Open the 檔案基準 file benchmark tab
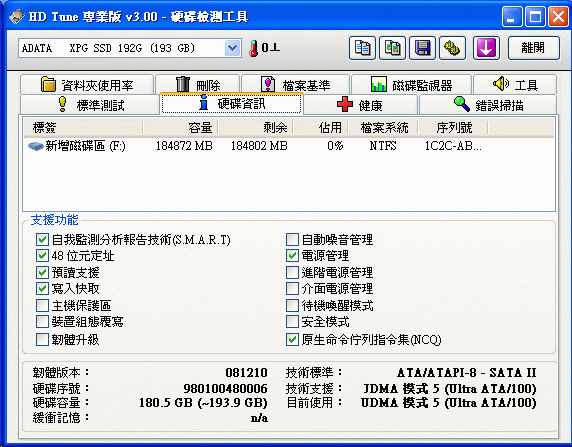 click(x=295, y=85)
